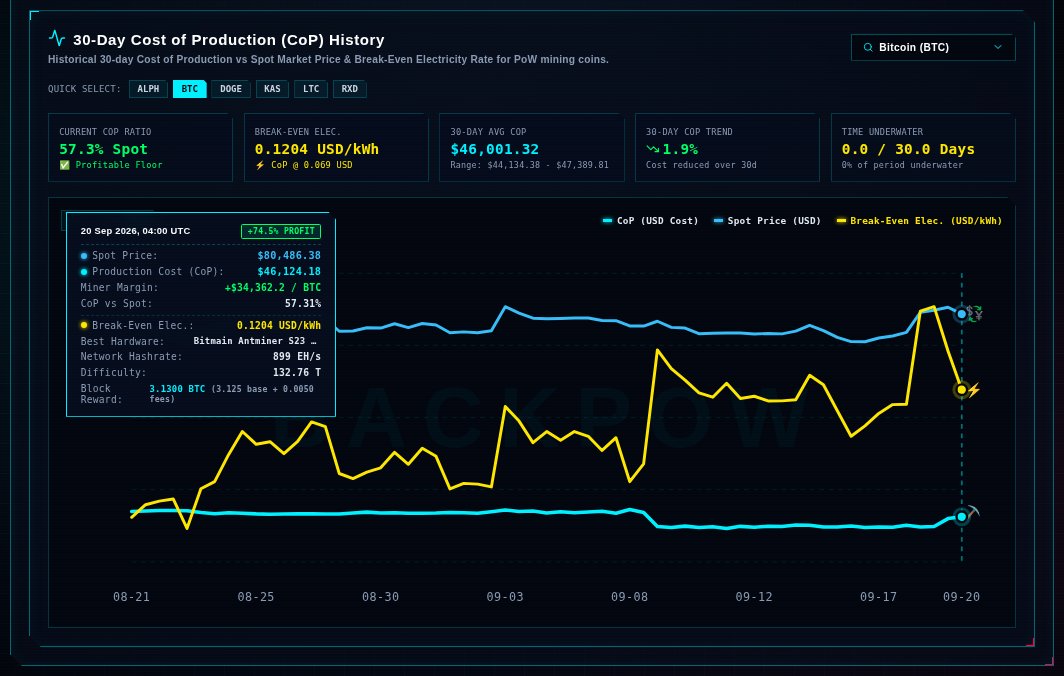This screenshot has height=676, width=1064.
Task: Click the 0.0 / 30.0 Days underwater value
Action: tap(908, 149)
